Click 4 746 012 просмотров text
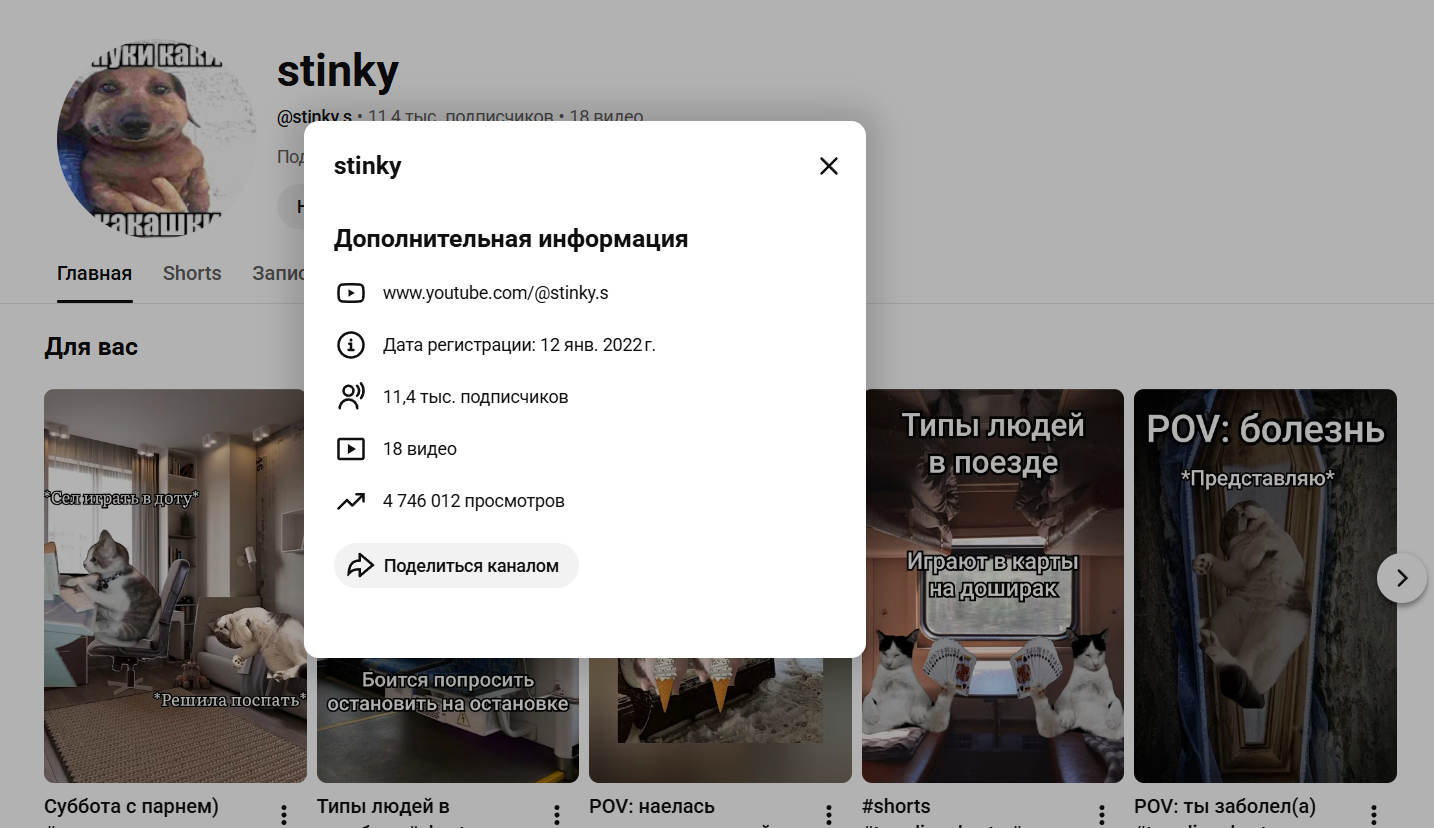This screenshot has height=828, width=1434. point(474,501)
